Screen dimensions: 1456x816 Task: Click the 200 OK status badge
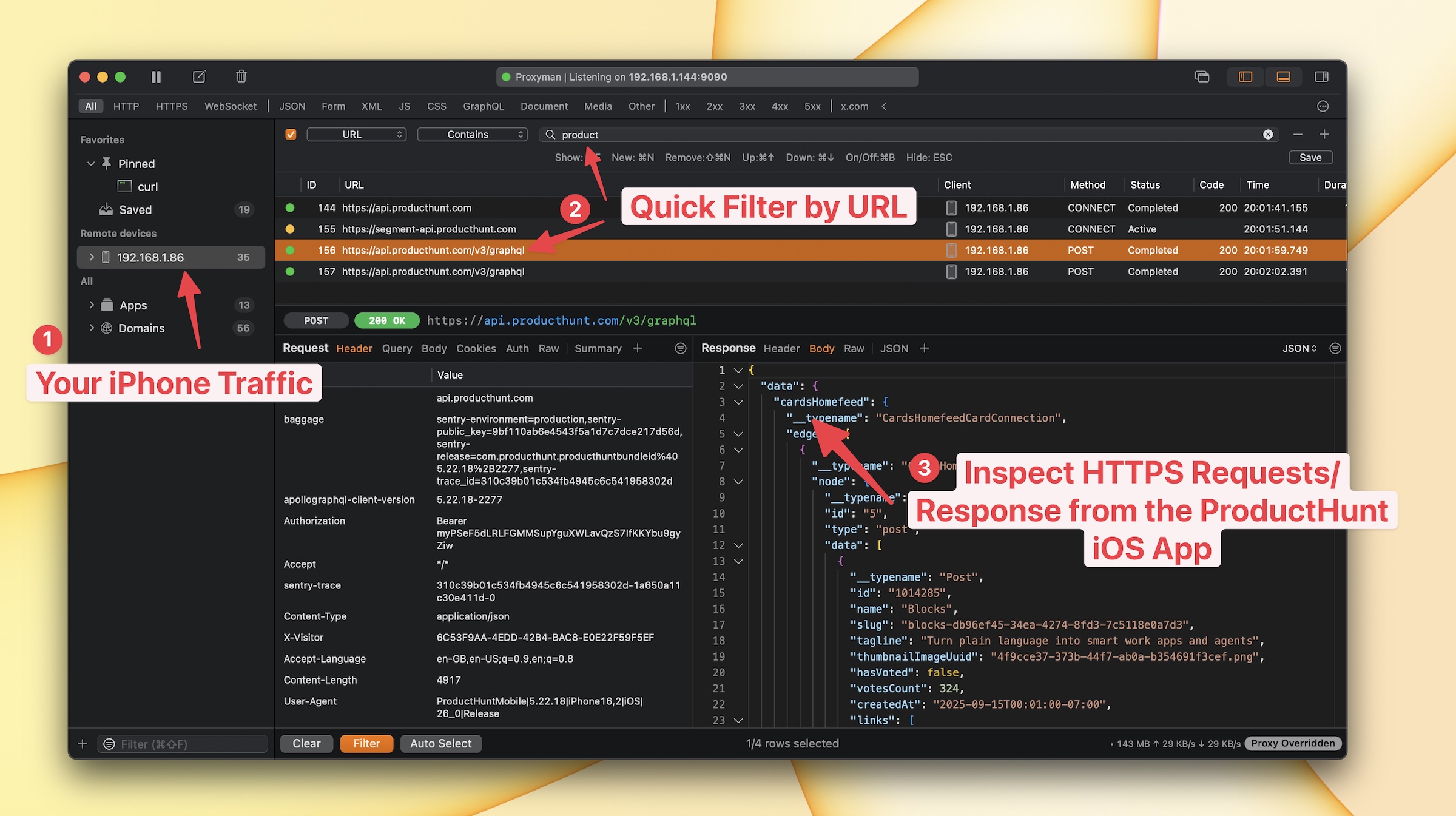386,320
